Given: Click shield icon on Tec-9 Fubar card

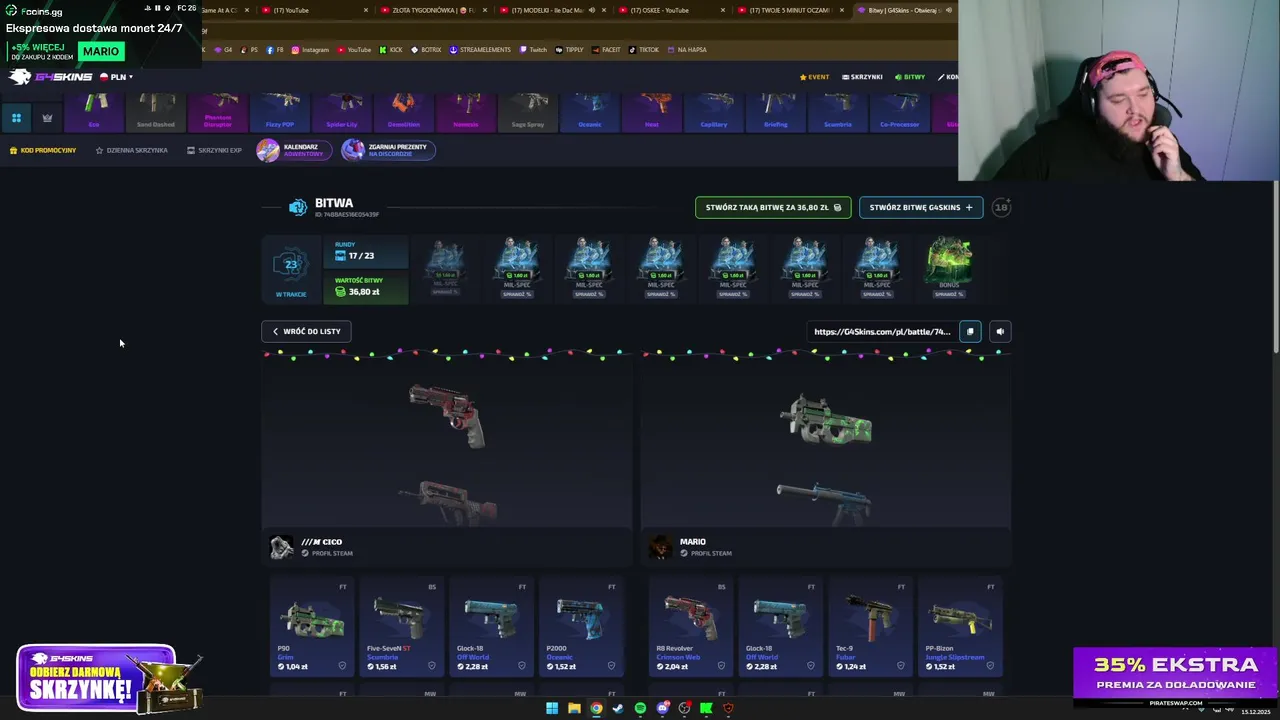Looking at the screenshot, I should coord(901,666).
